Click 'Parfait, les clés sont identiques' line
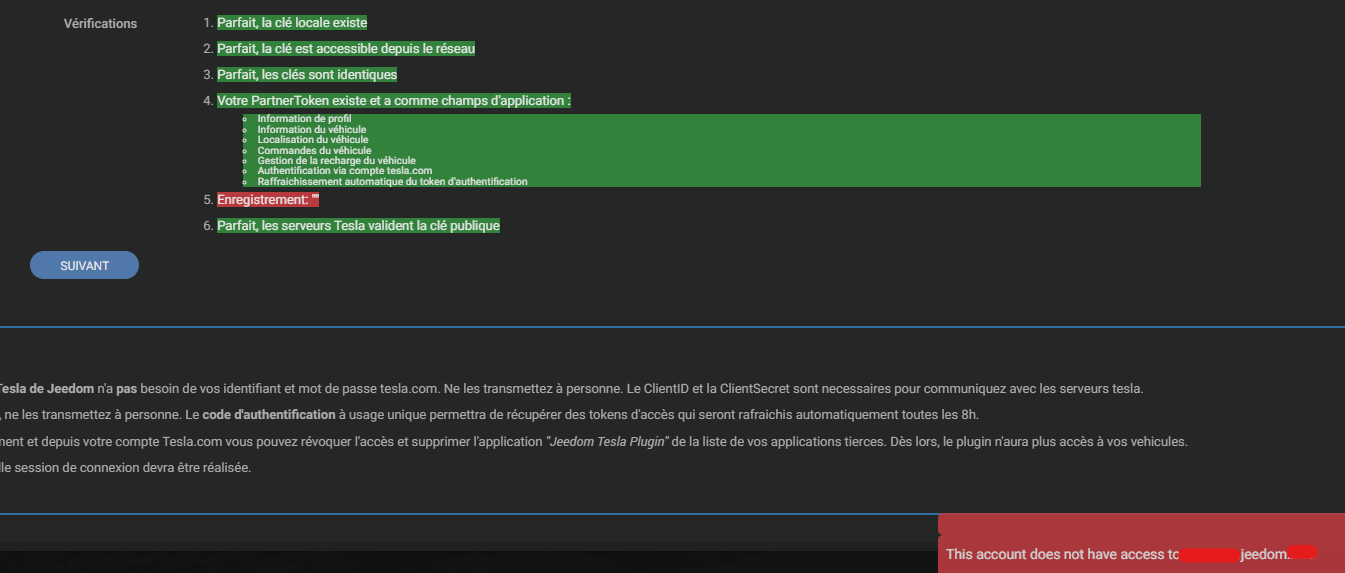 click(307, 74)
